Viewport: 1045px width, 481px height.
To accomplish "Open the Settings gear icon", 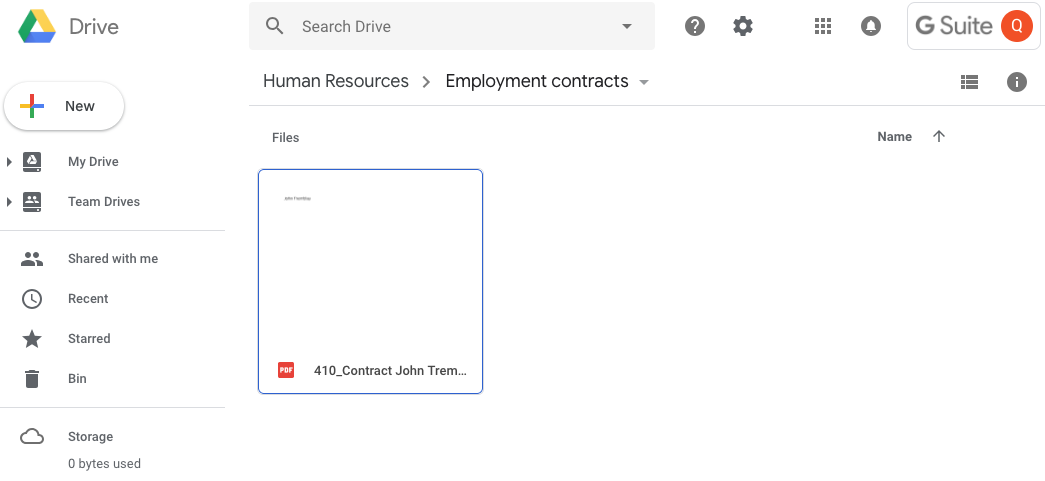I will [743, 26].
